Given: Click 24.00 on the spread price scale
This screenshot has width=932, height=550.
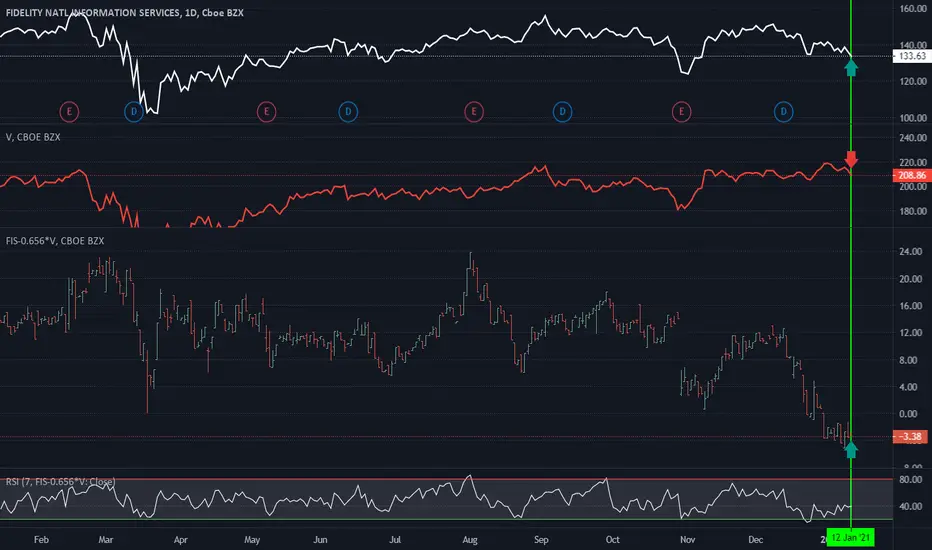Looking at the screenshot, I should [911, 252].
